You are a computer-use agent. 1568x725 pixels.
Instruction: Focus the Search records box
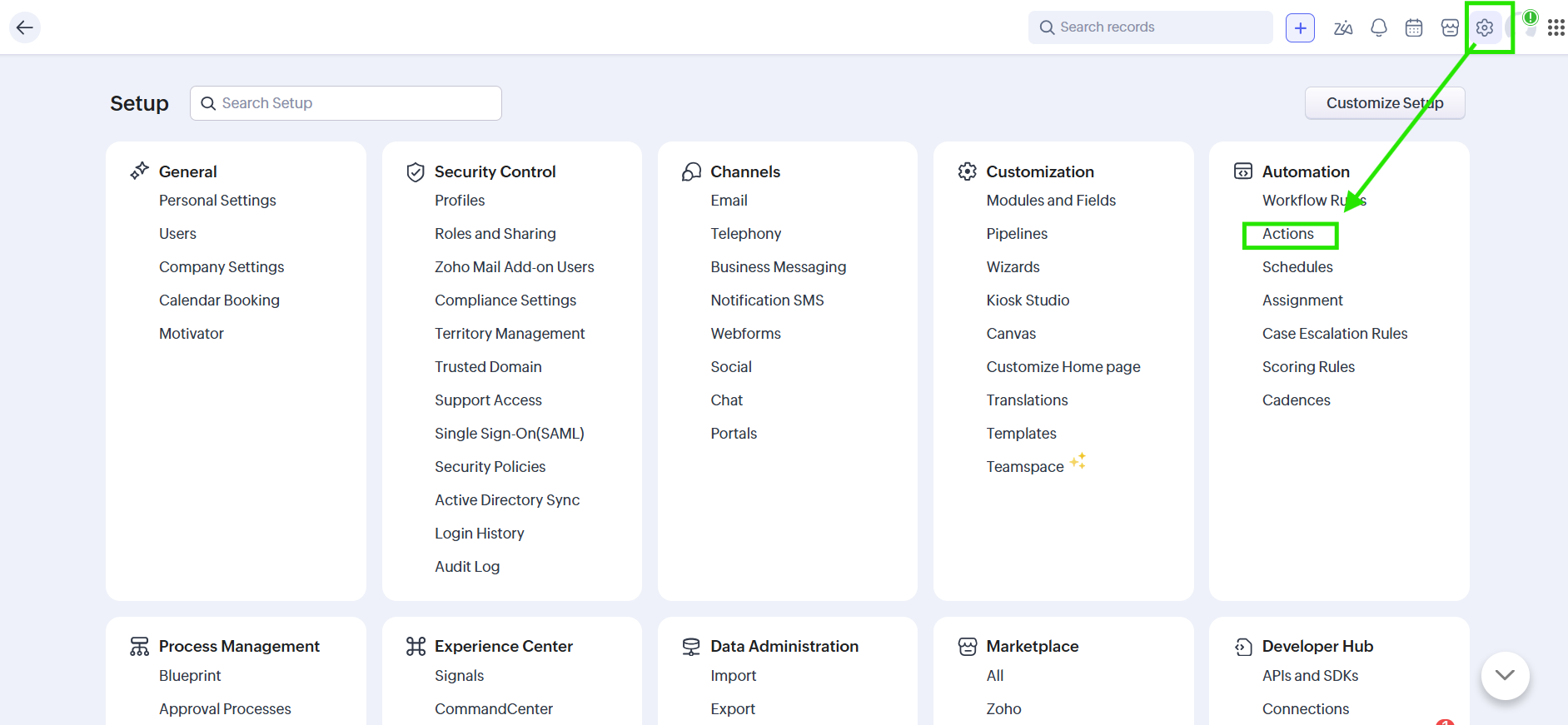[x=1149, y=27]
